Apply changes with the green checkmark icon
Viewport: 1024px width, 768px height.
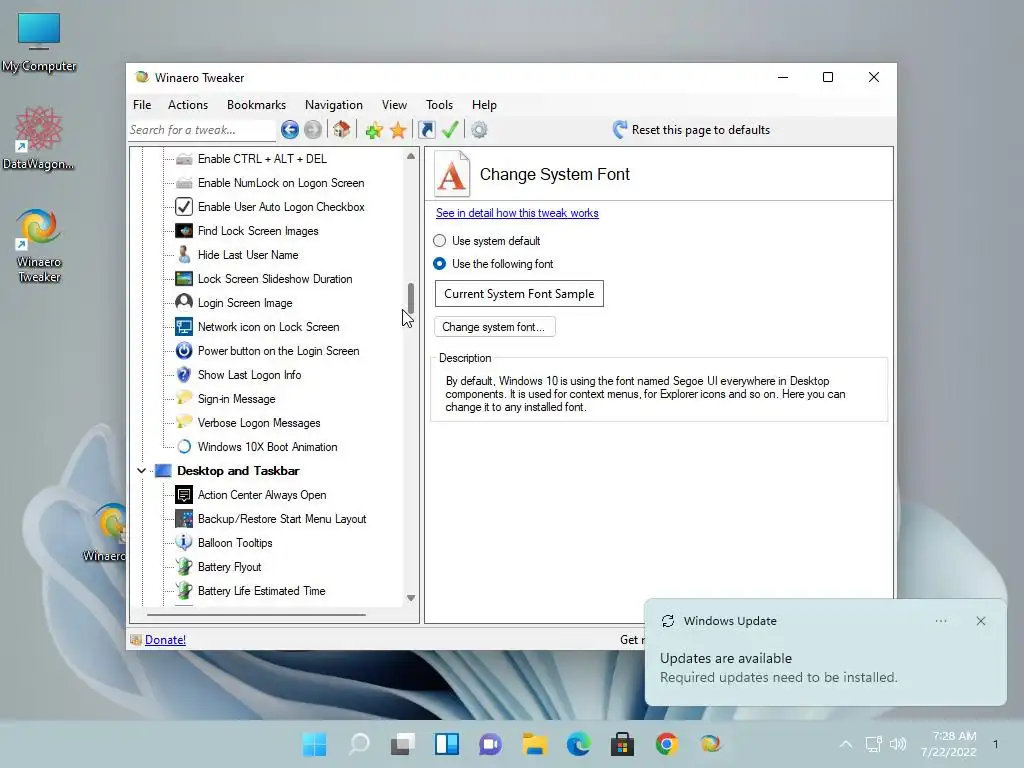coord(450,129)
